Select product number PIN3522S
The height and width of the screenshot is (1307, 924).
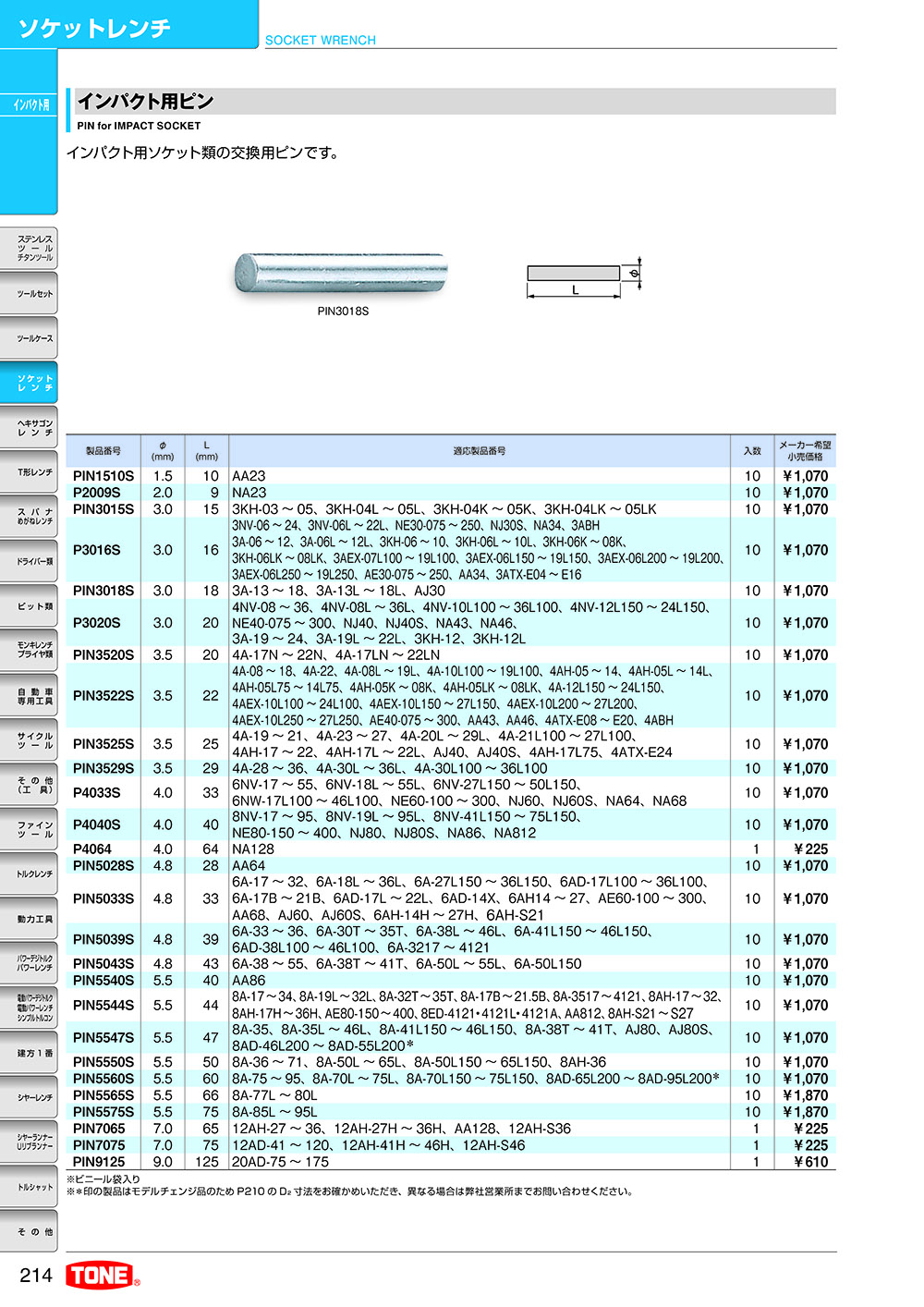(x=103, y=696)
